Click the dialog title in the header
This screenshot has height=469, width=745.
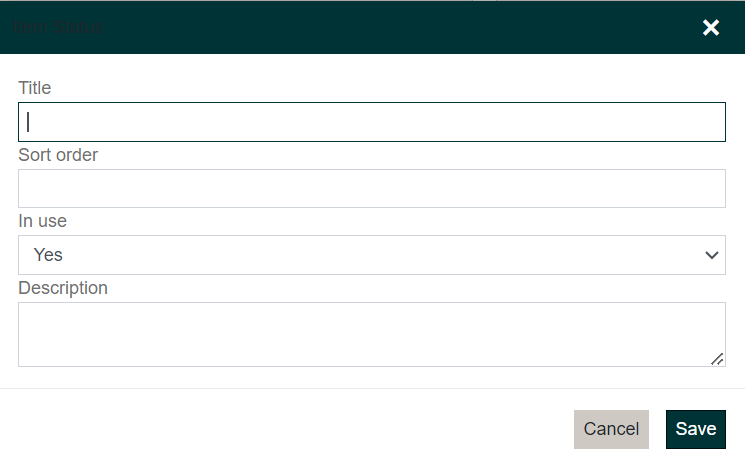click(58, 28)
